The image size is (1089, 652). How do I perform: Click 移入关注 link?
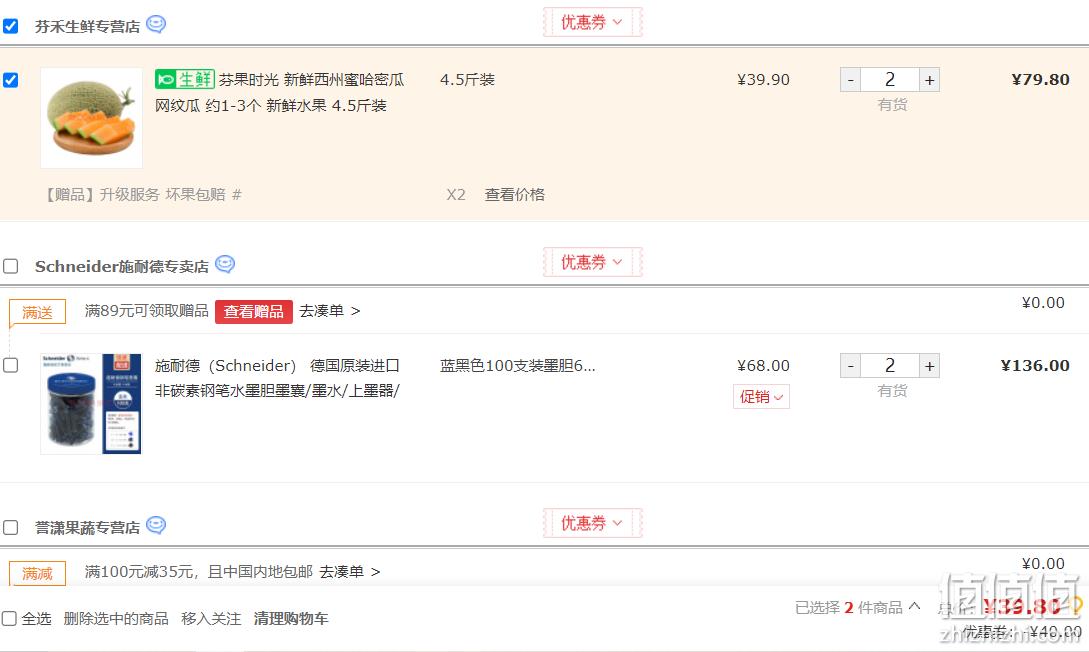(211, 619)
